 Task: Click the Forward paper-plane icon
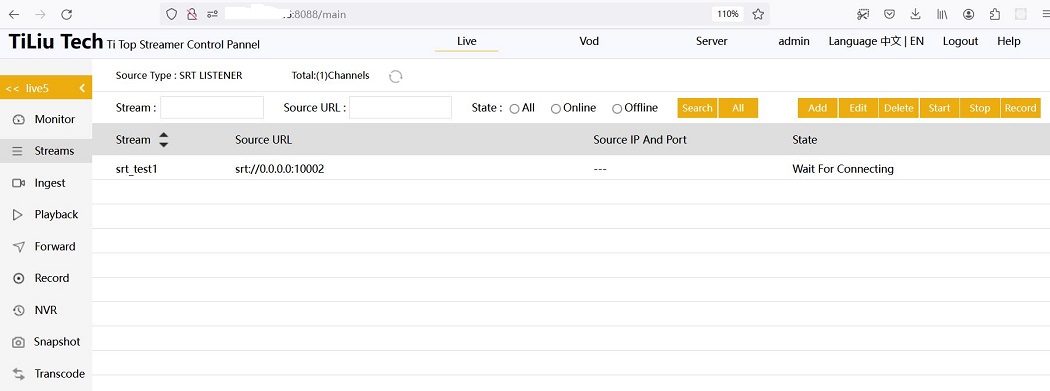tap(19, 246)
